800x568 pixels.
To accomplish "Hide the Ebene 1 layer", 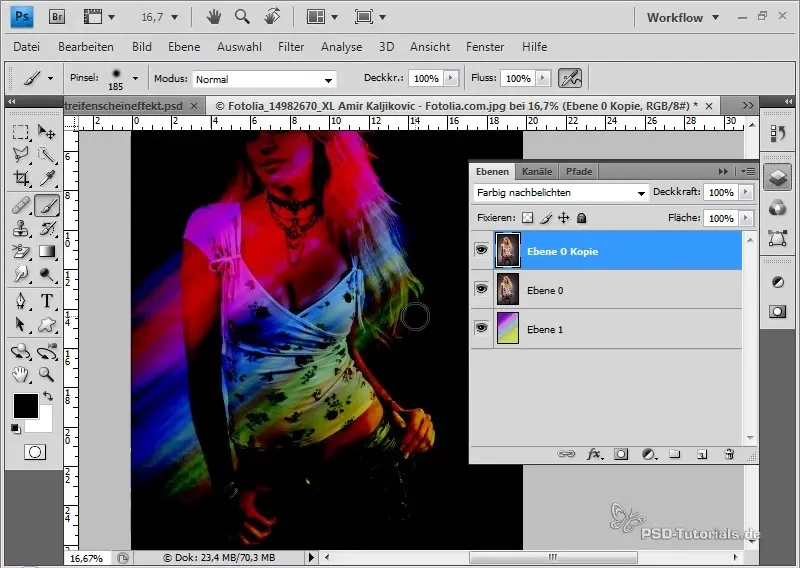I will (481, 328).
